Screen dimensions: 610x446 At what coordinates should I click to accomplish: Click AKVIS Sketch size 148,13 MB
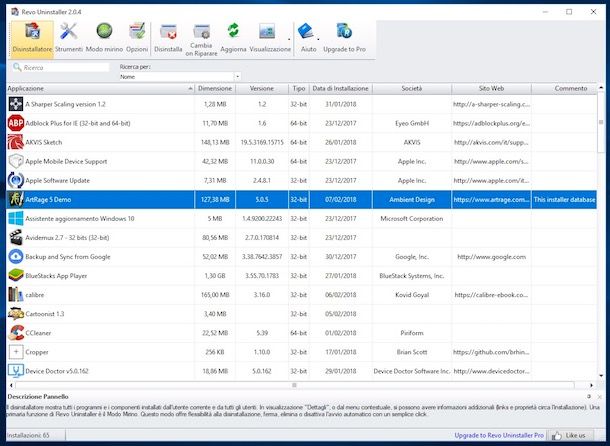[215, 142]
